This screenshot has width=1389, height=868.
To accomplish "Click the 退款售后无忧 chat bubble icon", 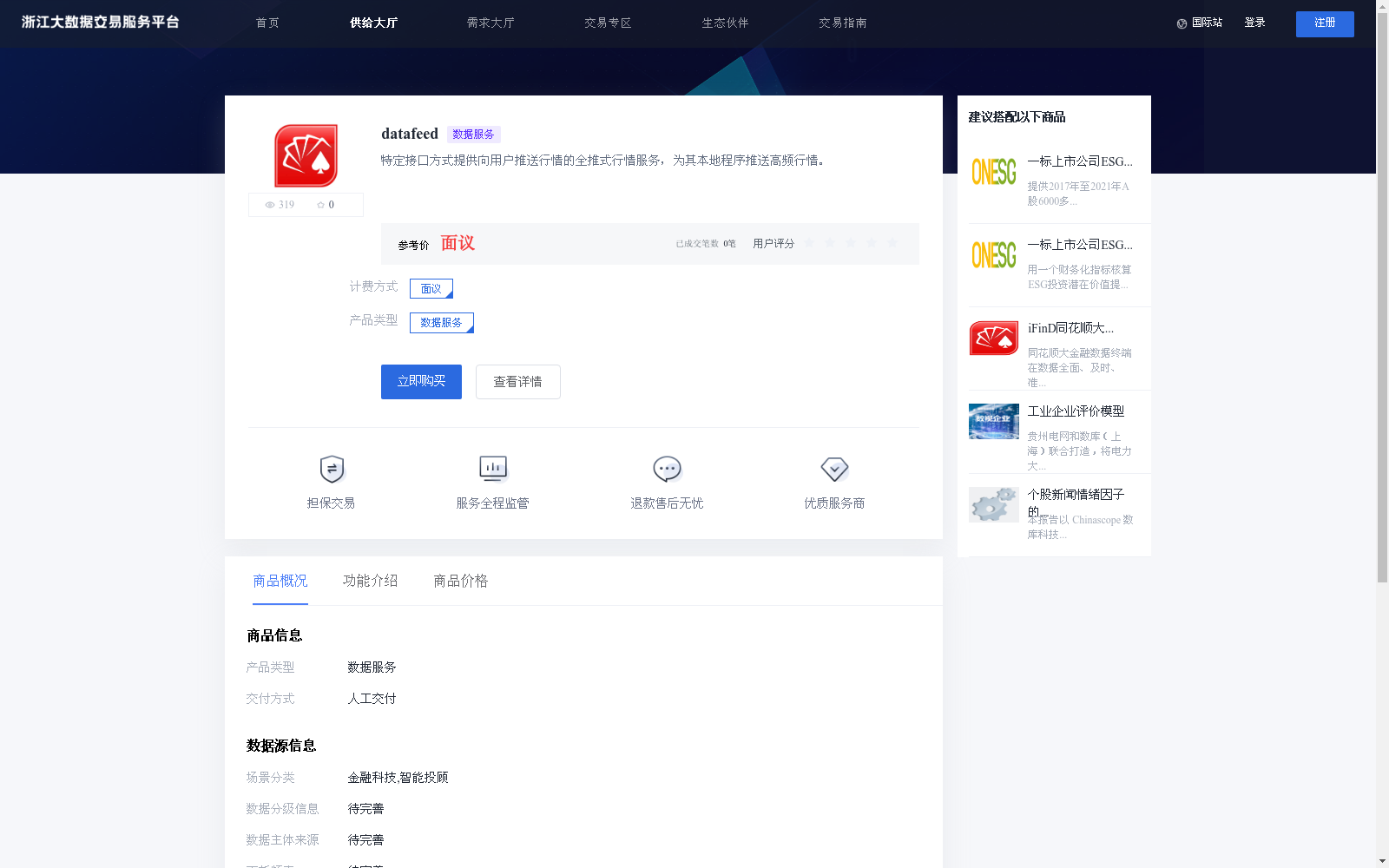I will tap(667, 469).
